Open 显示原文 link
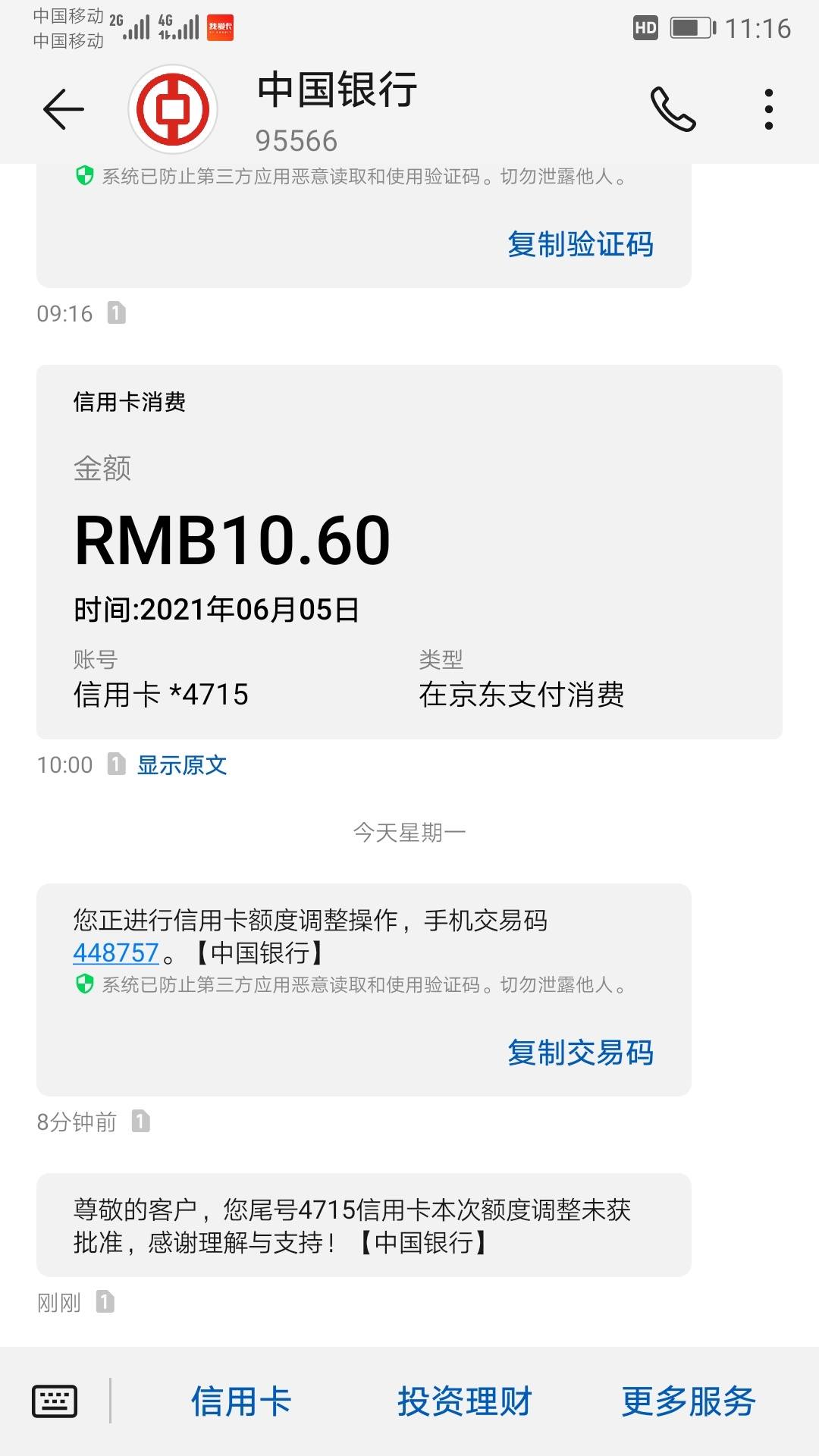 point(182,764)
